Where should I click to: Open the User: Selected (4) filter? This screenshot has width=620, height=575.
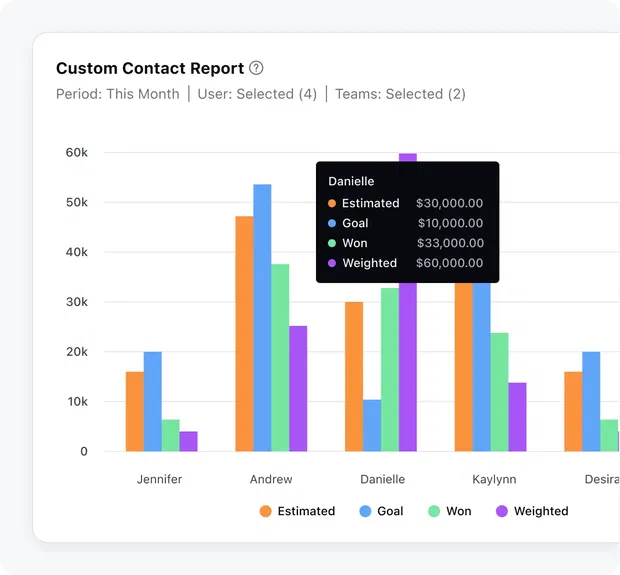[257, 94]
